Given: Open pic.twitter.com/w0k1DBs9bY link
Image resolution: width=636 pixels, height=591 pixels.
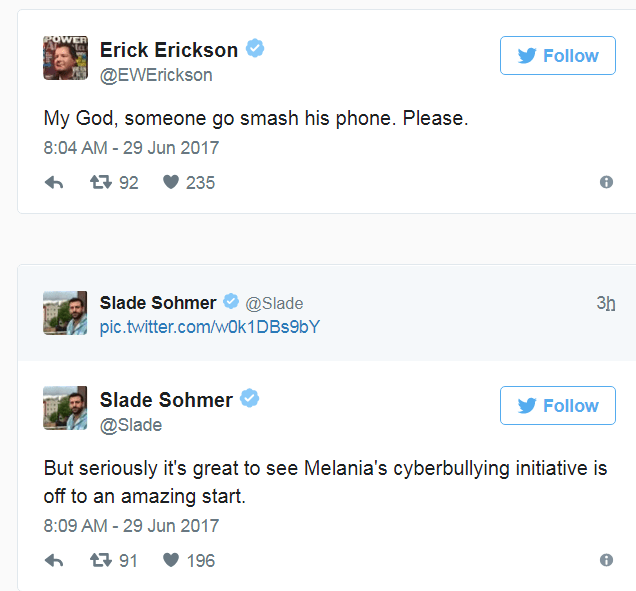Looking at the screenshot, I should point(209,327).
